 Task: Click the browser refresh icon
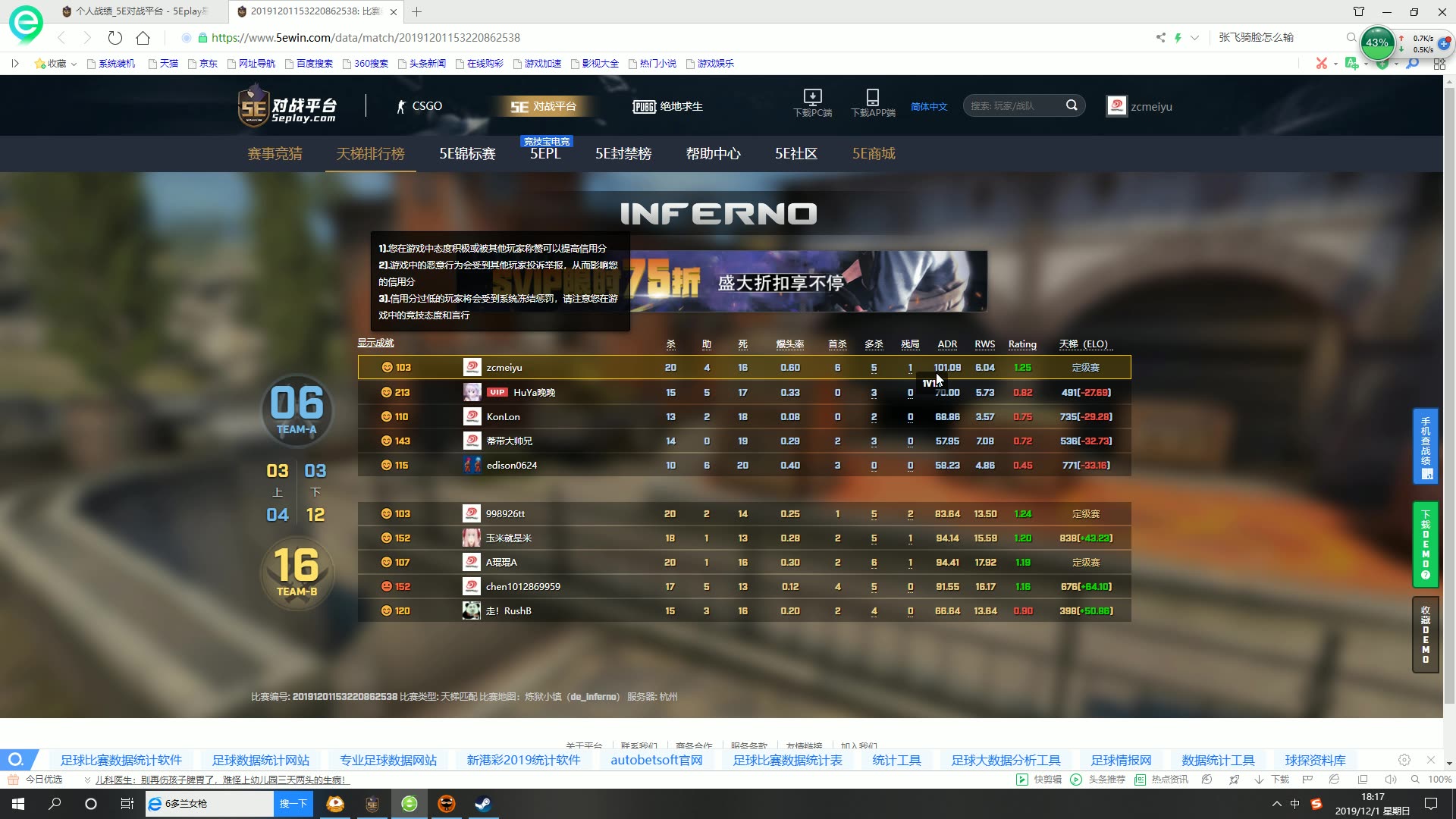(x=115, y=38)
